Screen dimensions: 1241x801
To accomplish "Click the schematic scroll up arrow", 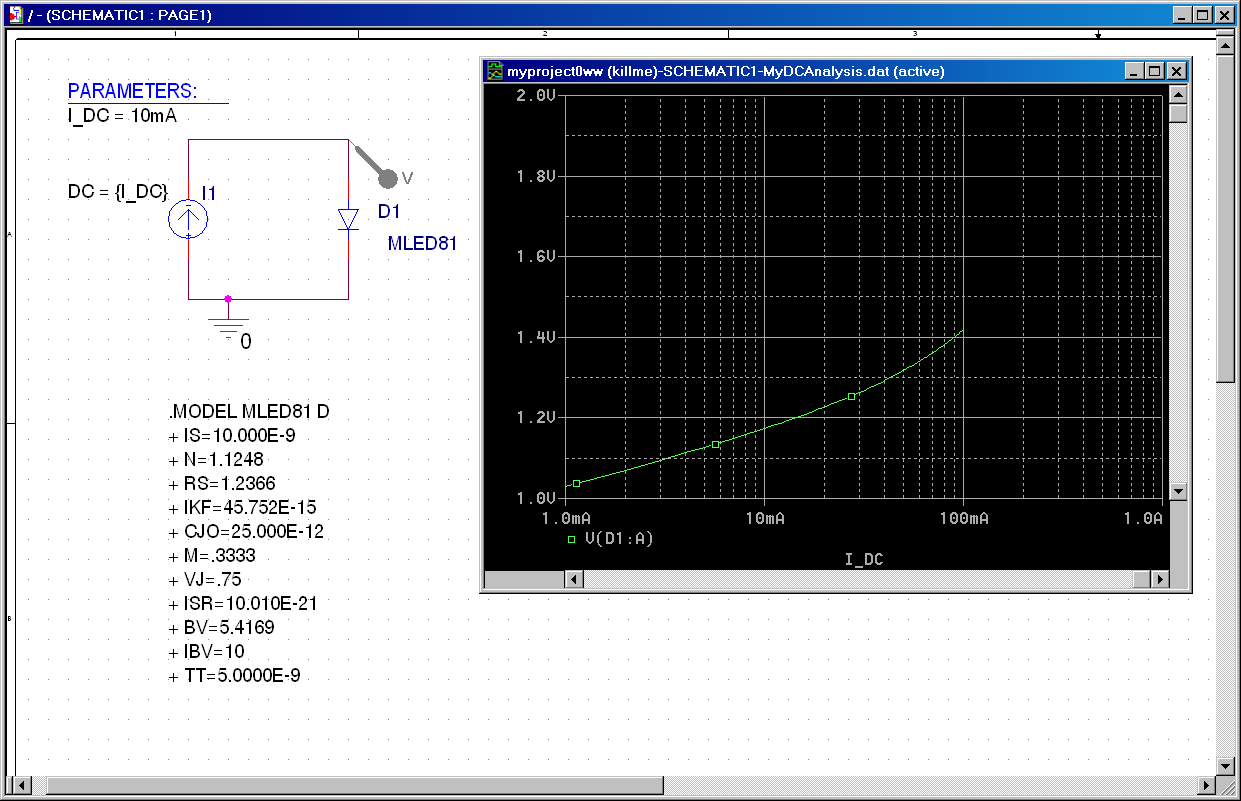I will pyautogui.click(x=1225, y=44).
